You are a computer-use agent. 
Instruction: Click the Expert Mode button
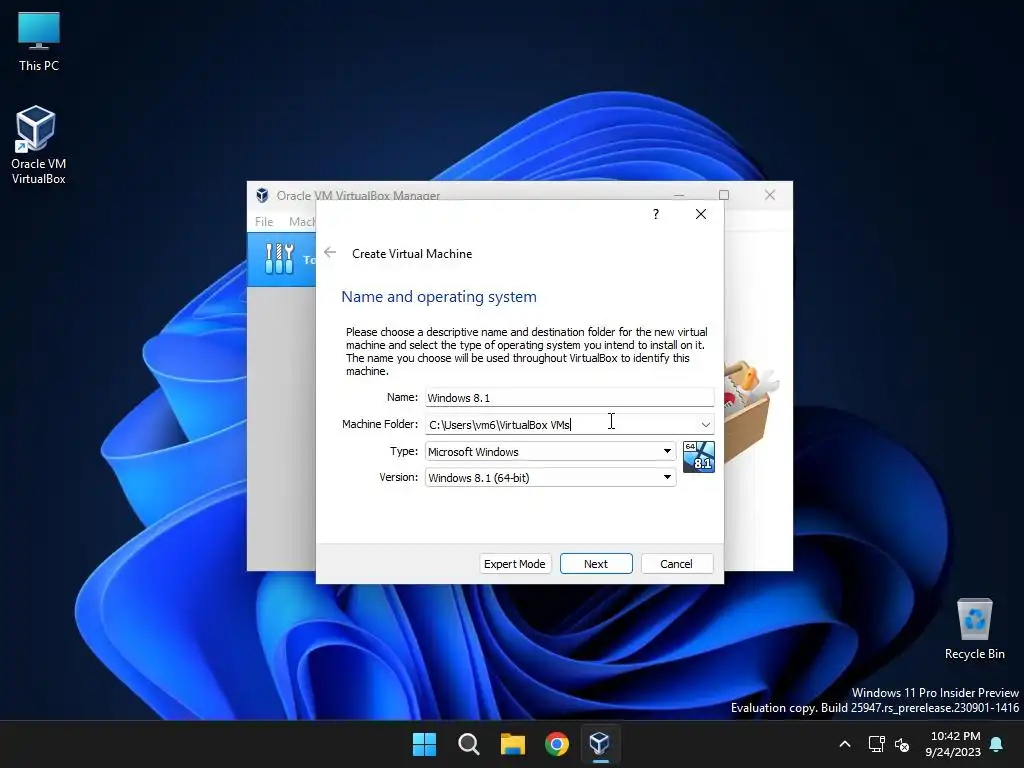pos(515,564)
